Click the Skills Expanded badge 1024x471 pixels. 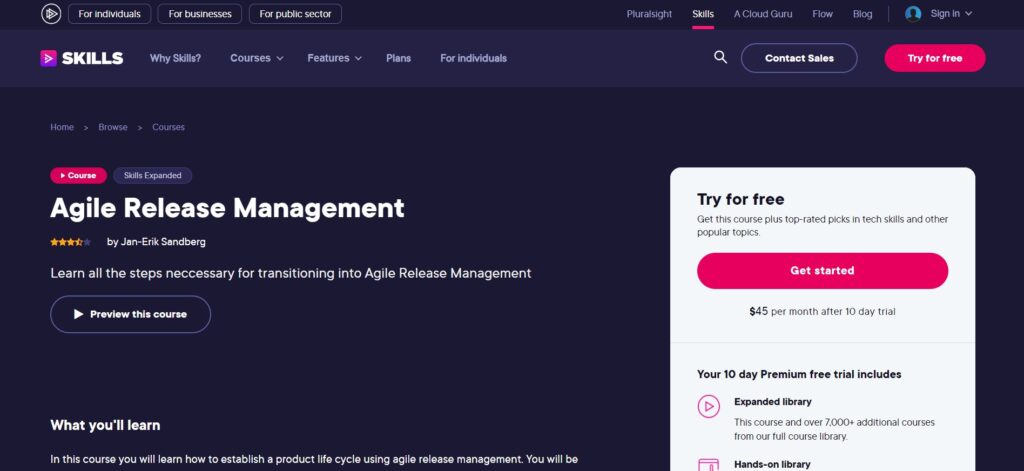[153, 176]
